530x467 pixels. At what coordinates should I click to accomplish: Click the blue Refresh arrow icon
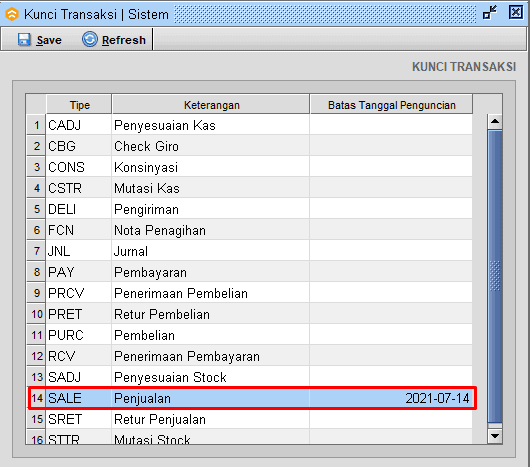tap(90, 40)
